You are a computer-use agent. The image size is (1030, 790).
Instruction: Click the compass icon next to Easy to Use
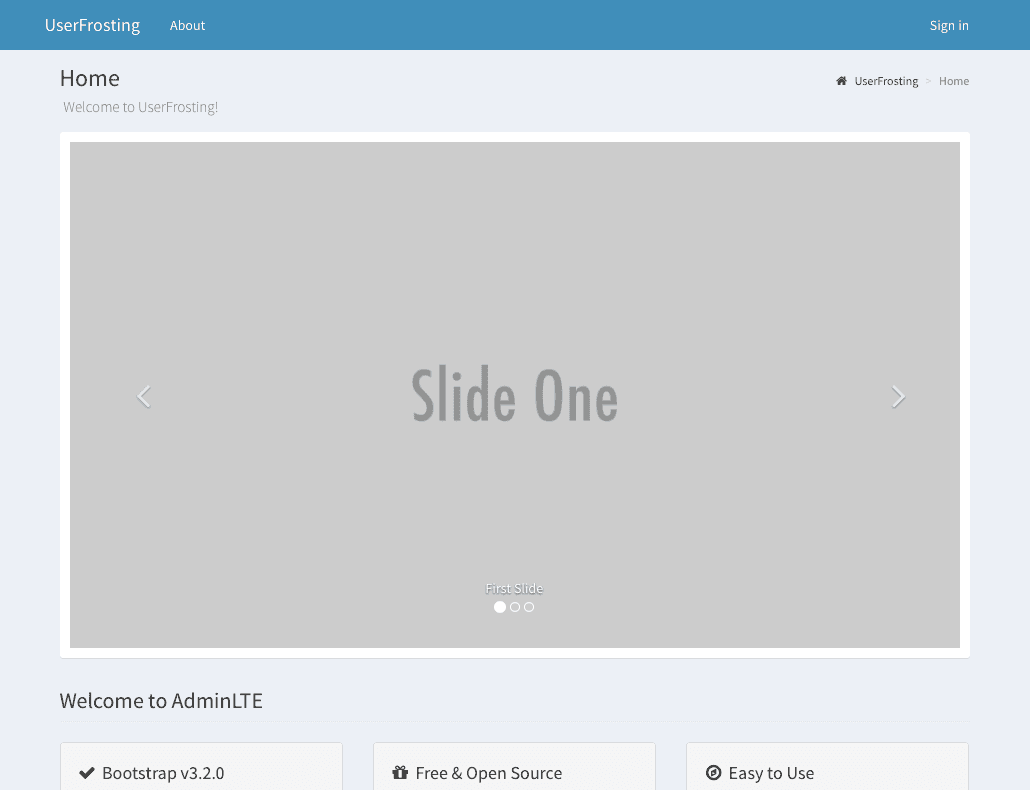tap(713, 772)
